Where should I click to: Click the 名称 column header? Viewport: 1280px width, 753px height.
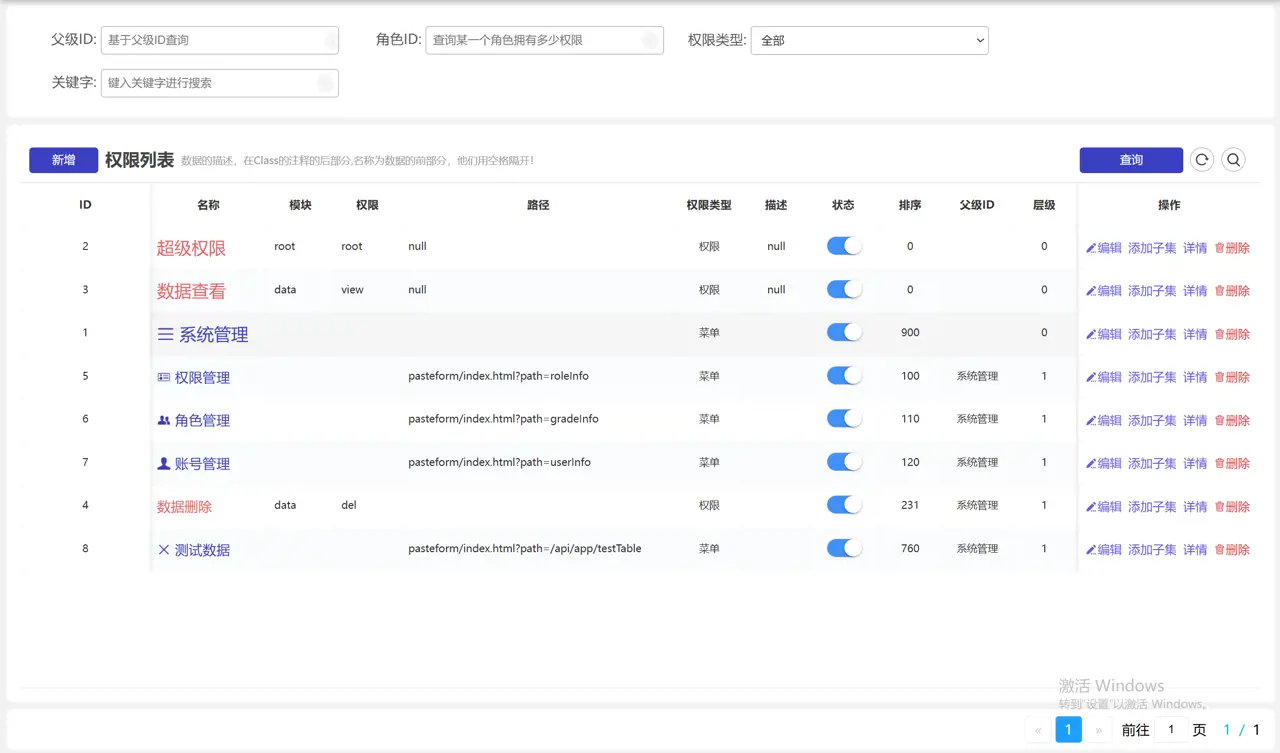coord(208,205)
